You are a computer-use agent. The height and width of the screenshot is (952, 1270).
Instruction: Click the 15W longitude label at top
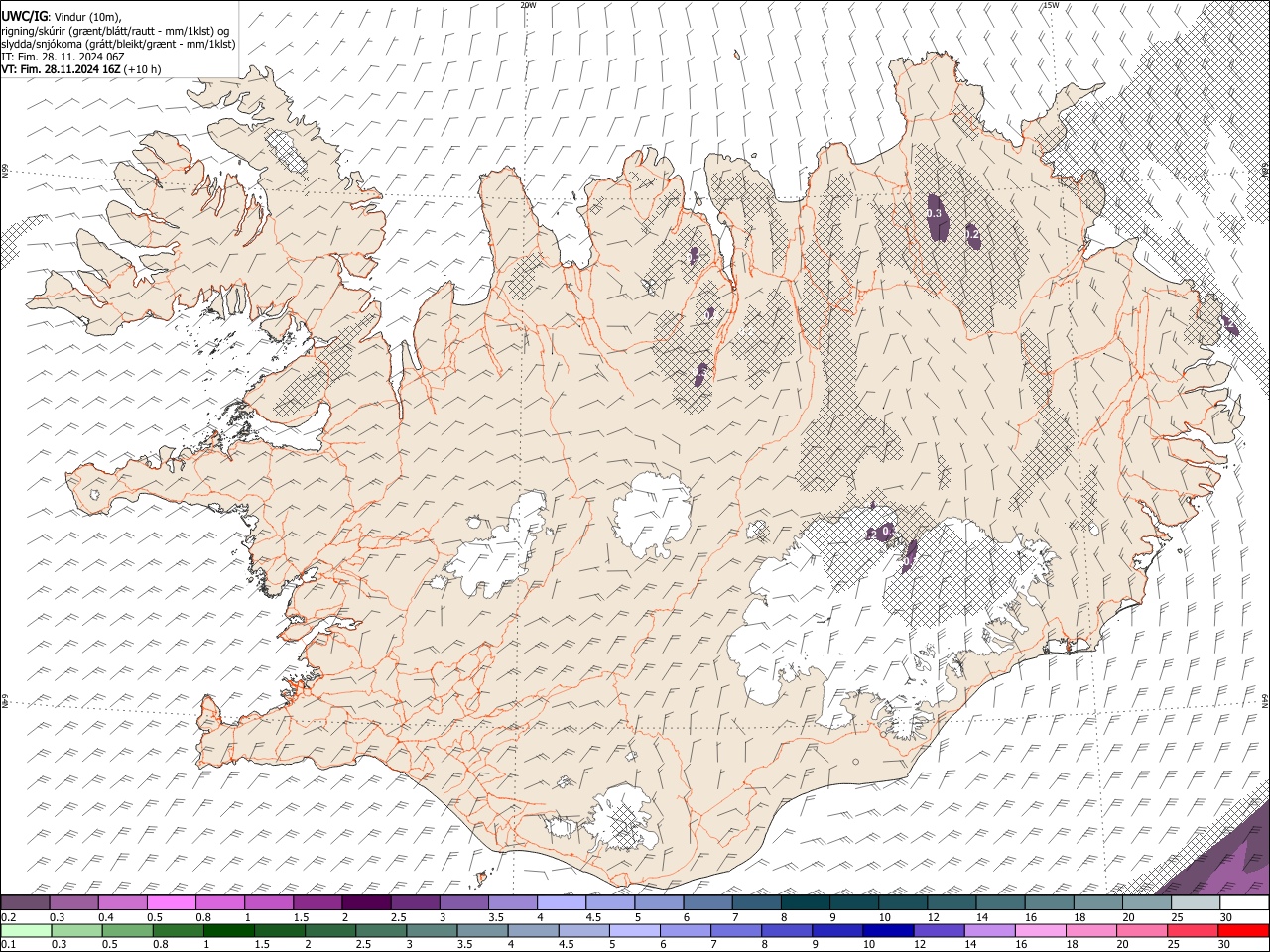pyautogui.click(x=1051, y=5)
